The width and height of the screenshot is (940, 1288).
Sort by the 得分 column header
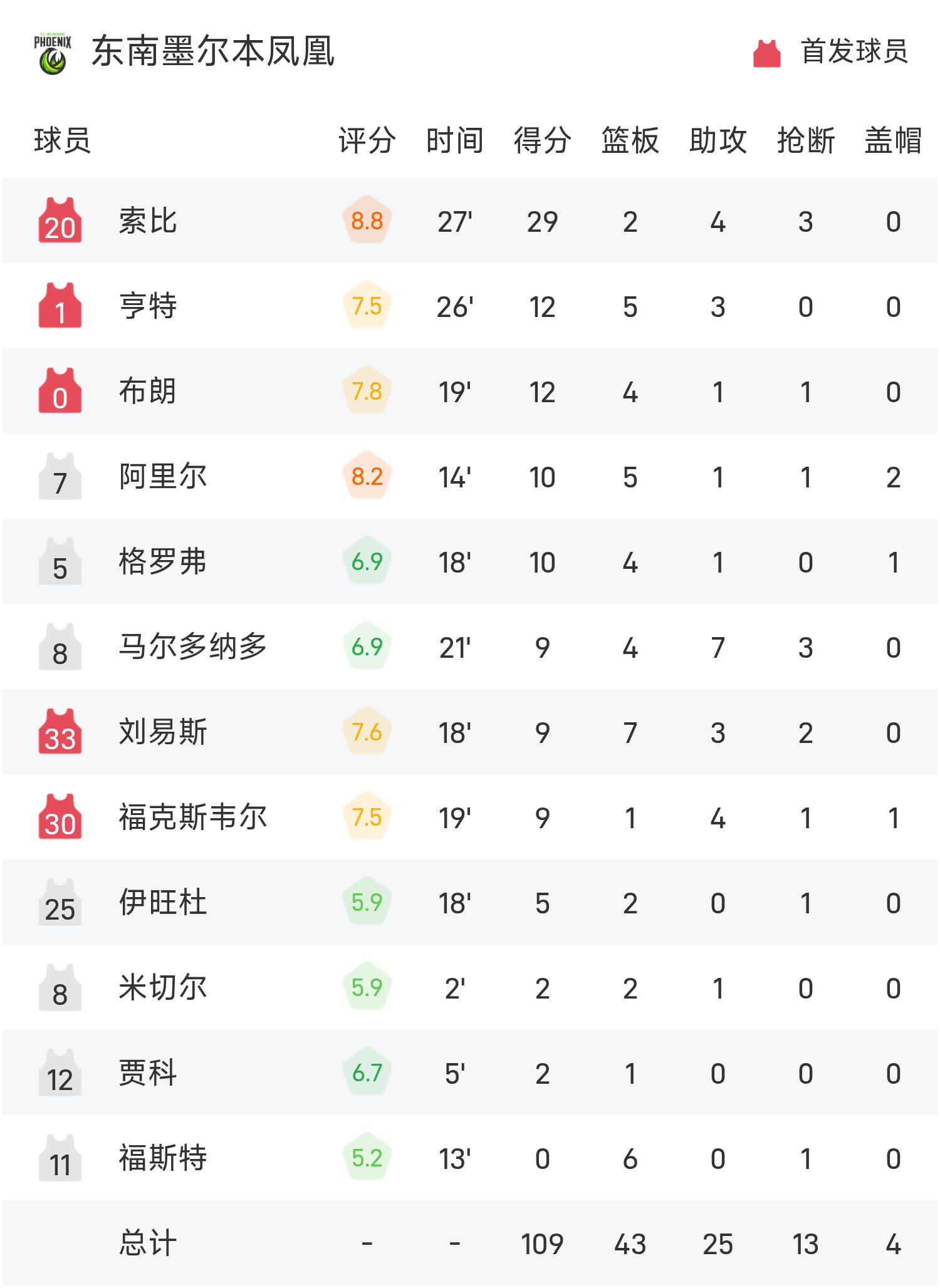pos(542,140)
